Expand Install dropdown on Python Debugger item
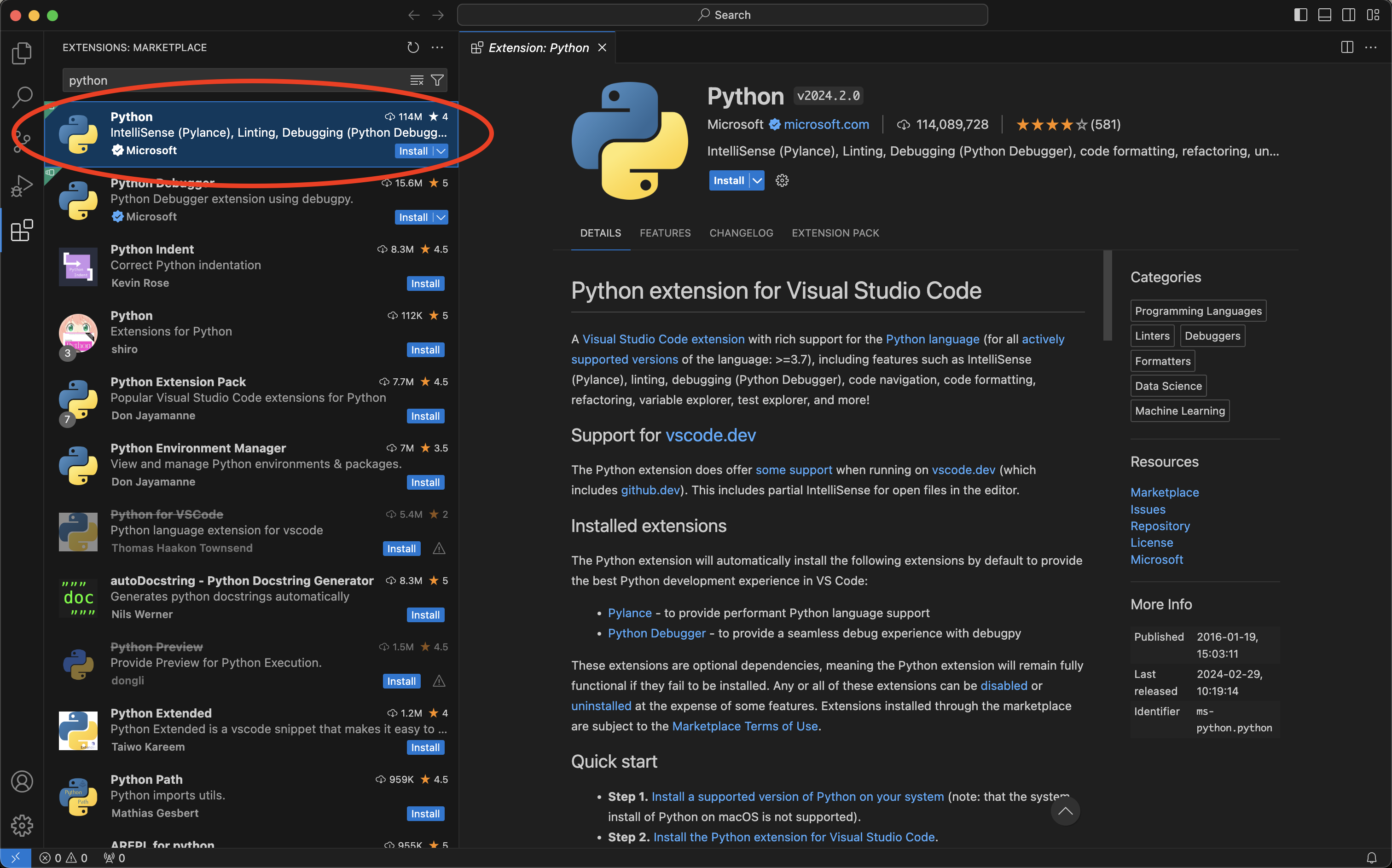This screenshot has height=868, width=1392. [441, 218]
